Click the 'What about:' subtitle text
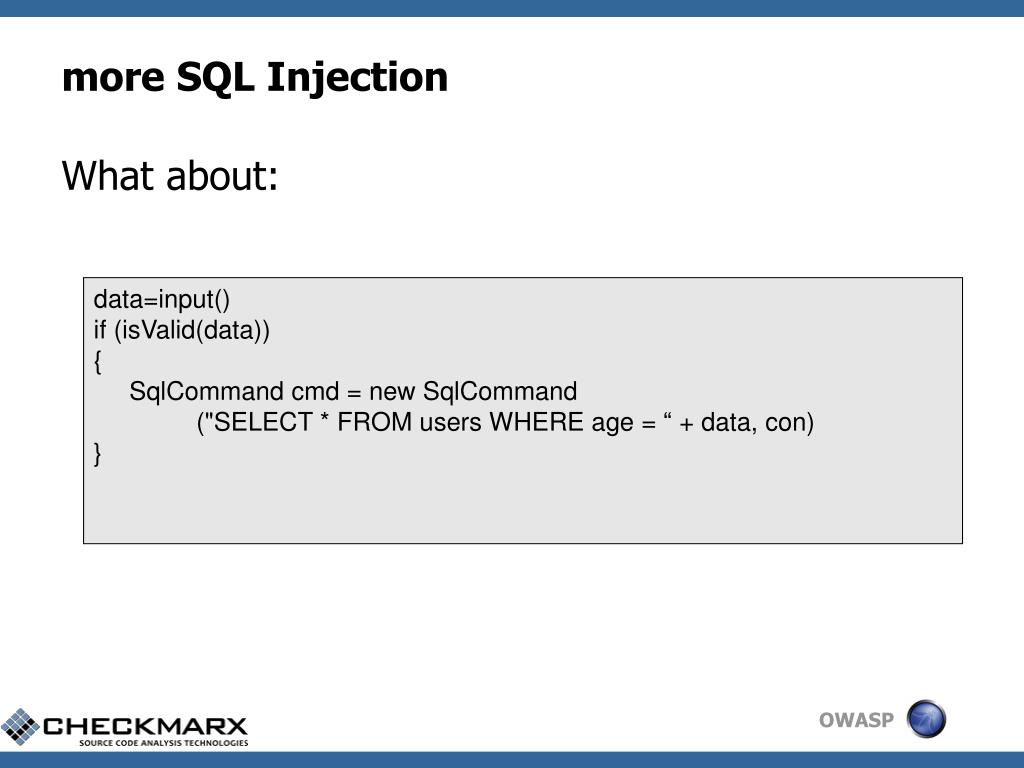Screen dimensions: 1024x768 pos(170,176)
